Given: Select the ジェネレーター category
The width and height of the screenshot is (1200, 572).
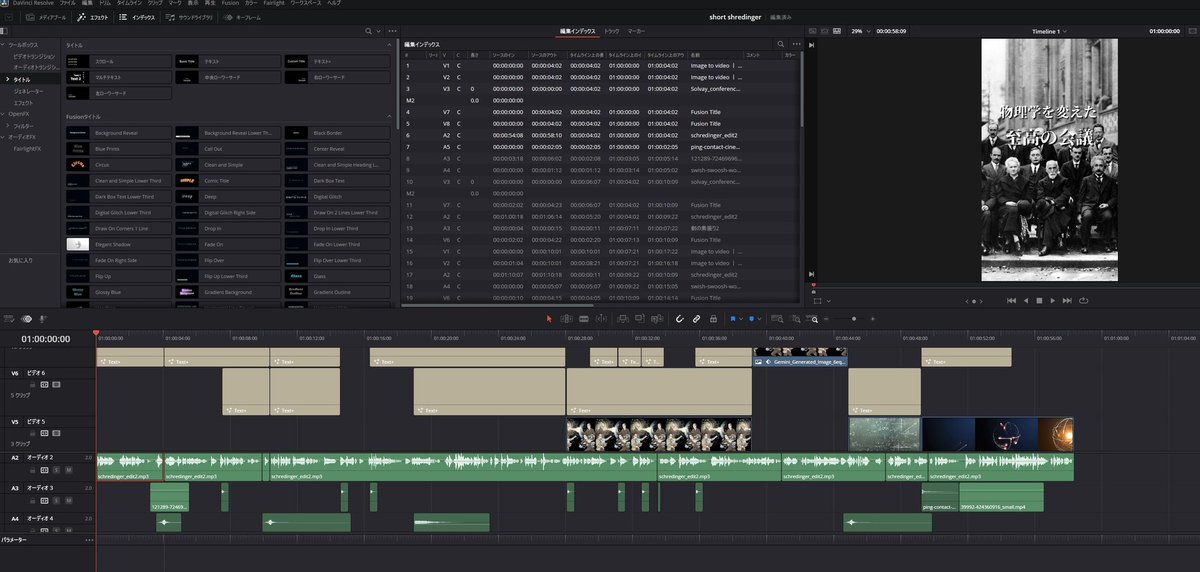Looking at the screenshot, I should (x=29, y=90).
